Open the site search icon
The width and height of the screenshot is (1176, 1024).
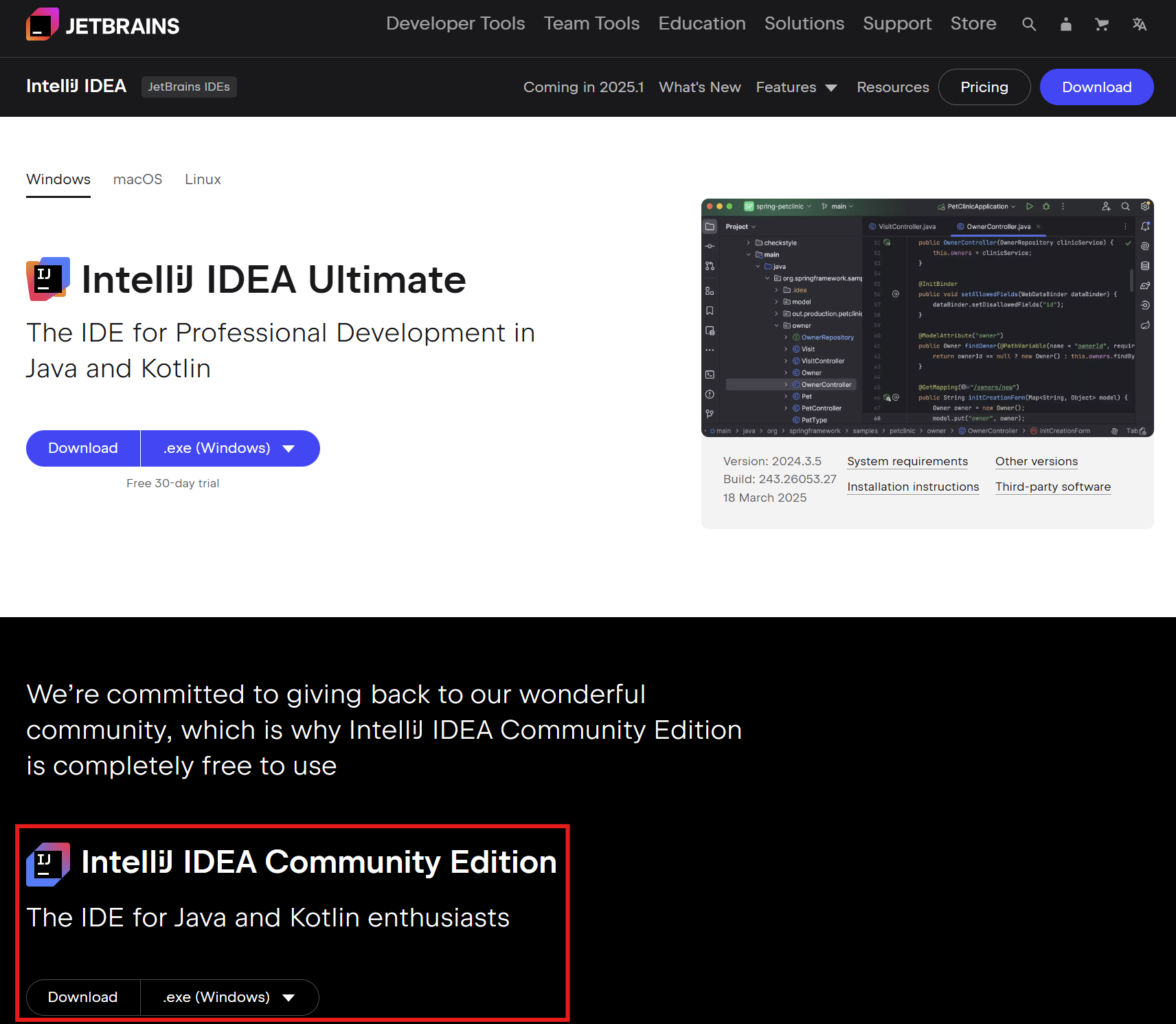(1028, 25)
